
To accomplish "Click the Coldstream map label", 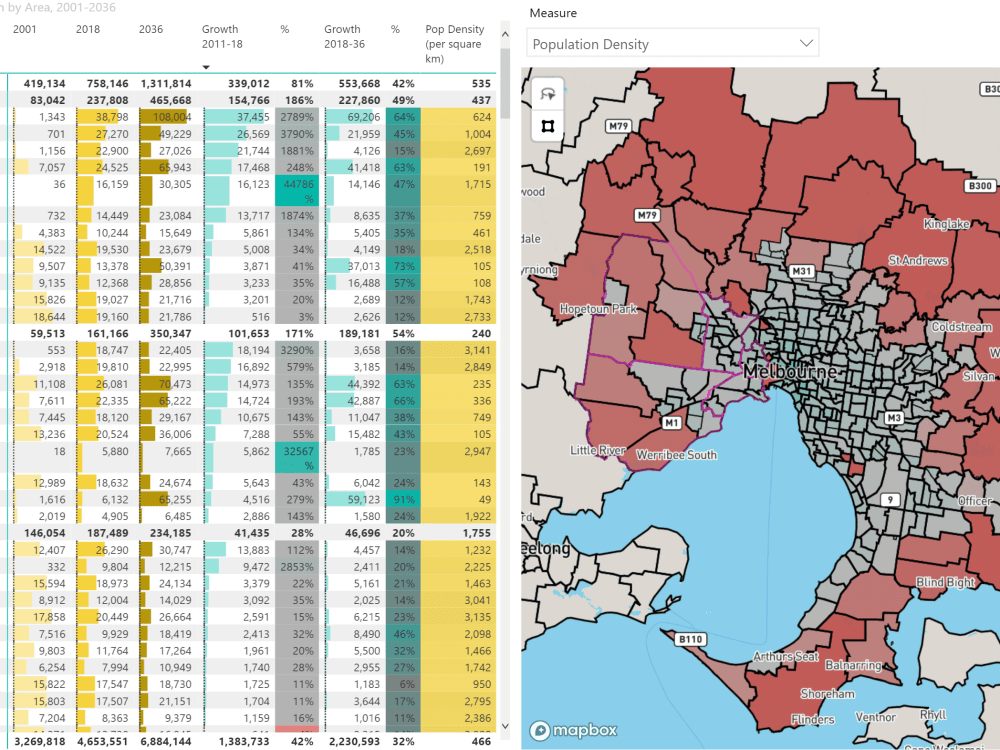I will click(962, 327).
